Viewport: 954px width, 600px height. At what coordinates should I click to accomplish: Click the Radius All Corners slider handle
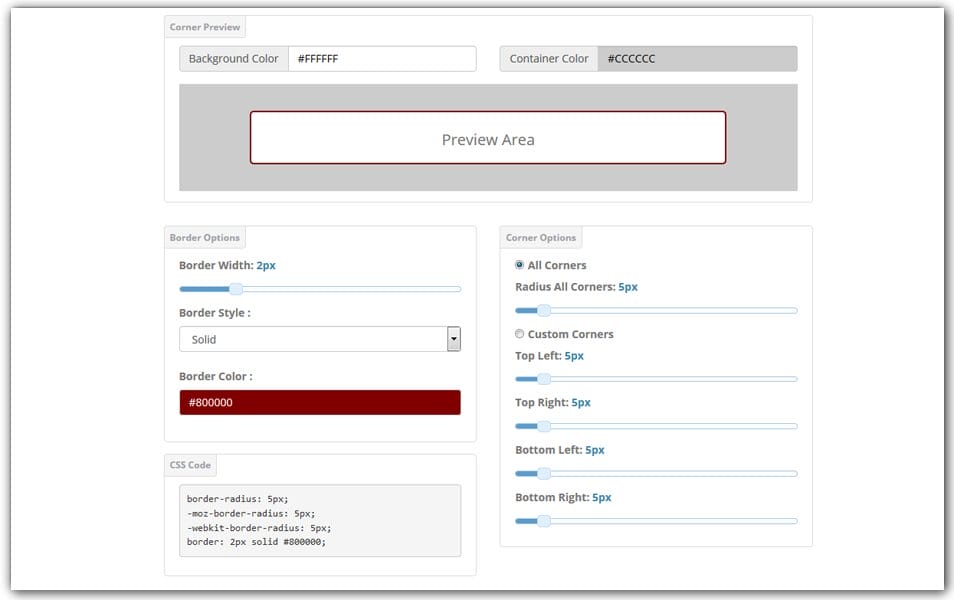[x=543, y=311]
